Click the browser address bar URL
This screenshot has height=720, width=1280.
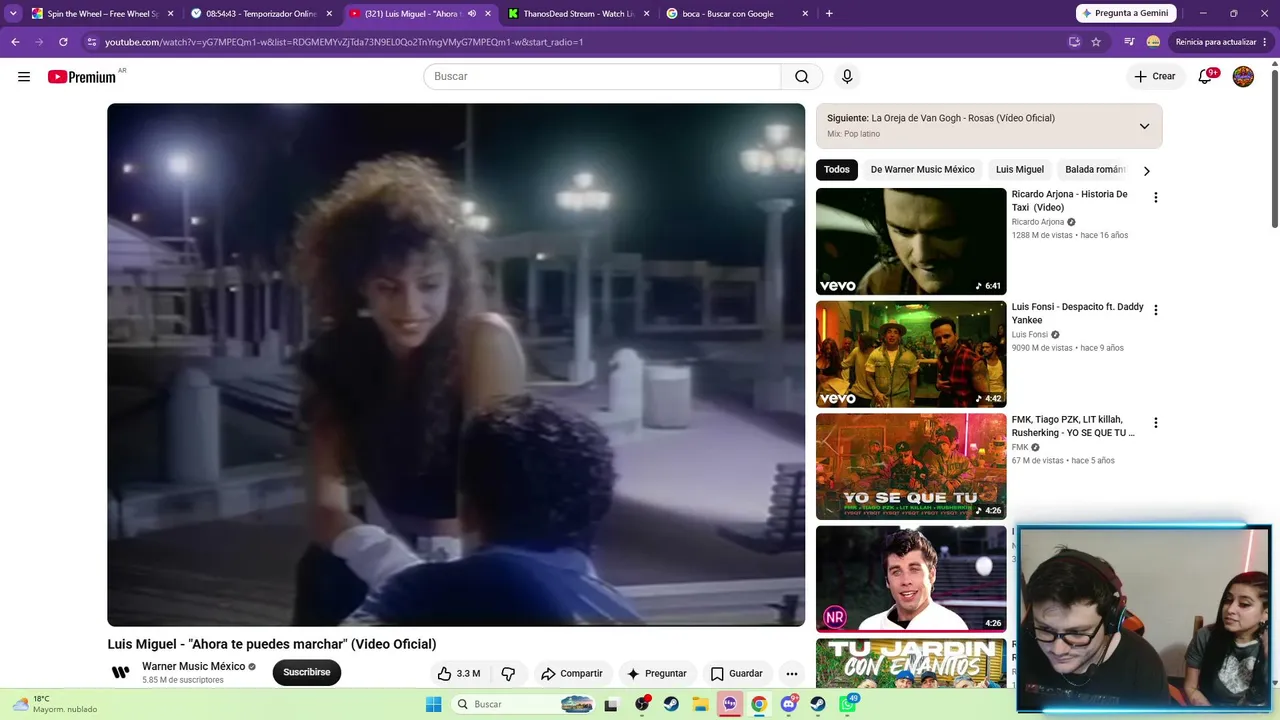[344, 42]
